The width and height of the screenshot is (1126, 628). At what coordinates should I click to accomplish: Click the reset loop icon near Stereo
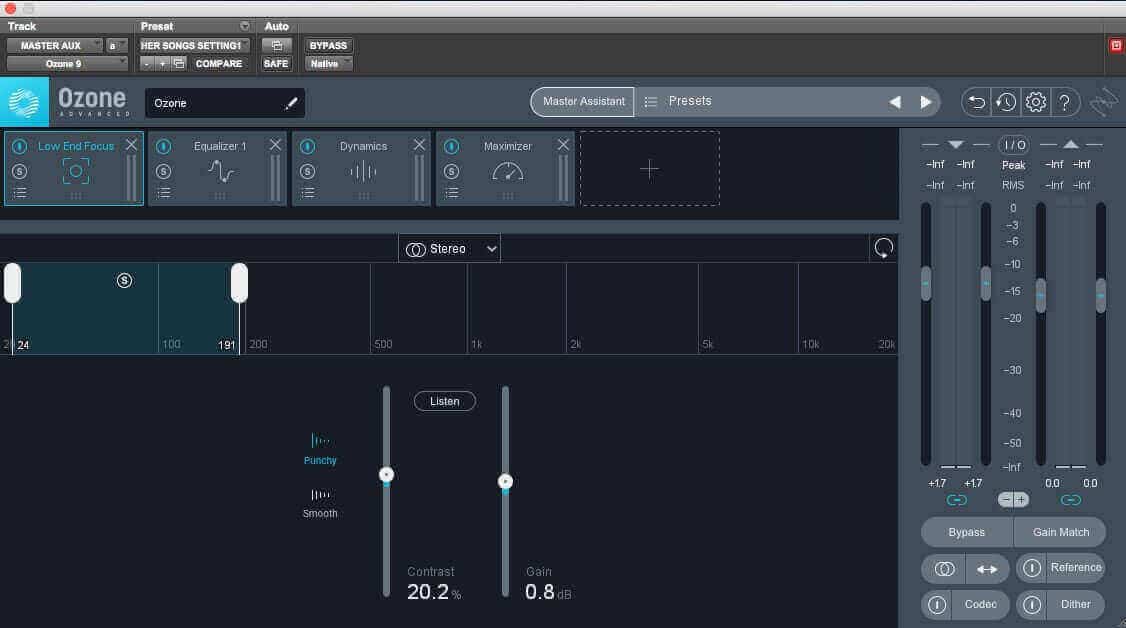[x=883, y=248]
